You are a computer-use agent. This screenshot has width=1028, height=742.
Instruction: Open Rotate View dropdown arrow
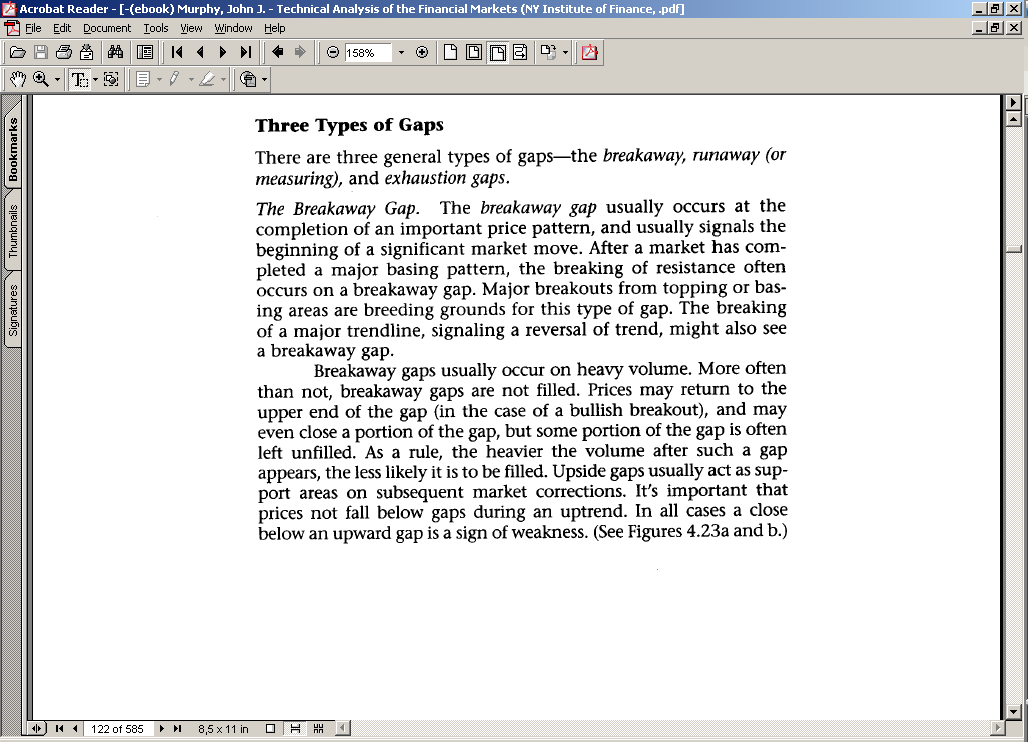click(565, 52)
